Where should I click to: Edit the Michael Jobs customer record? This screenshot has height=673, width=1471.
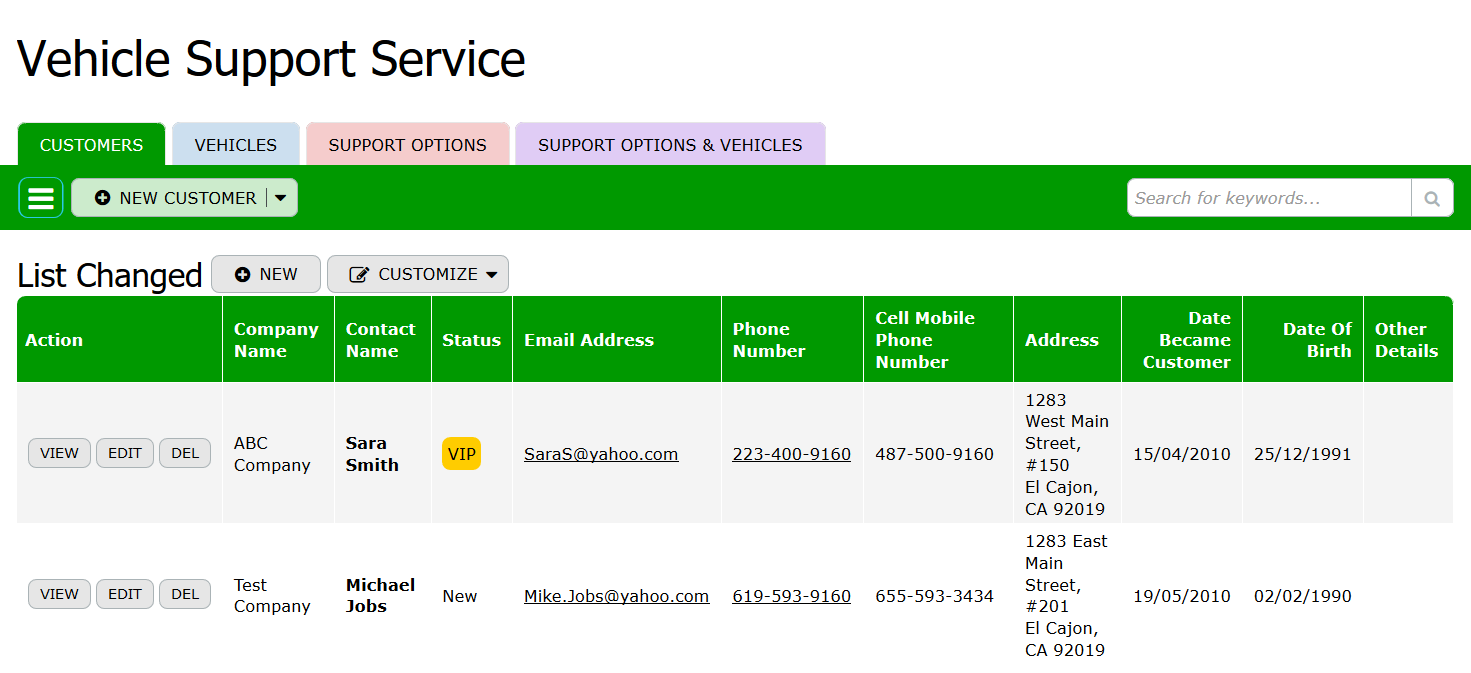pyautogui.click(x=125, y=594)
